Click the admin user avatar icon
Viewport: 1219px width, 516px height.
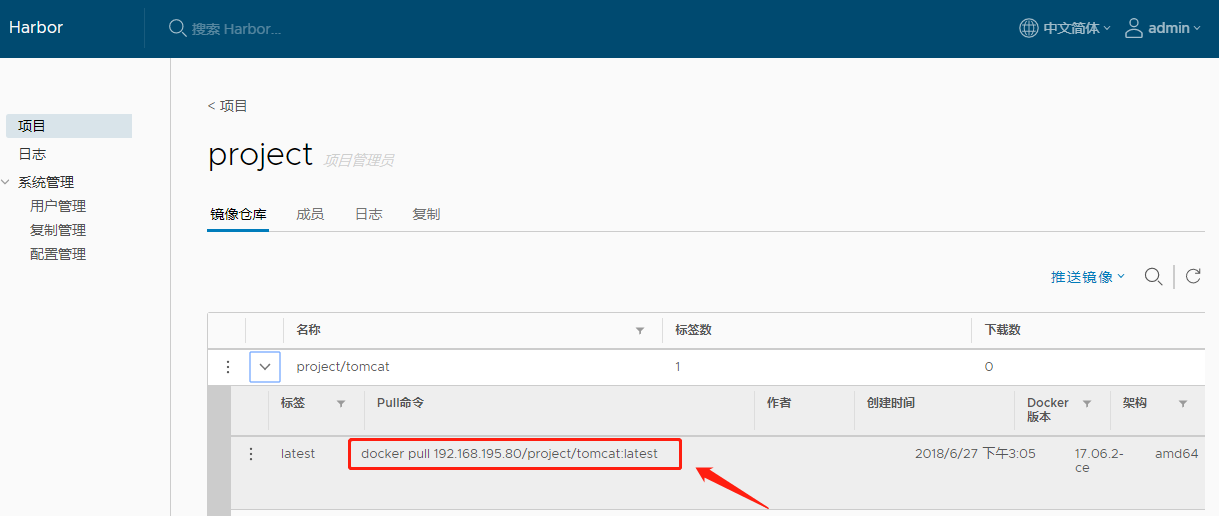coord(1133,28)
